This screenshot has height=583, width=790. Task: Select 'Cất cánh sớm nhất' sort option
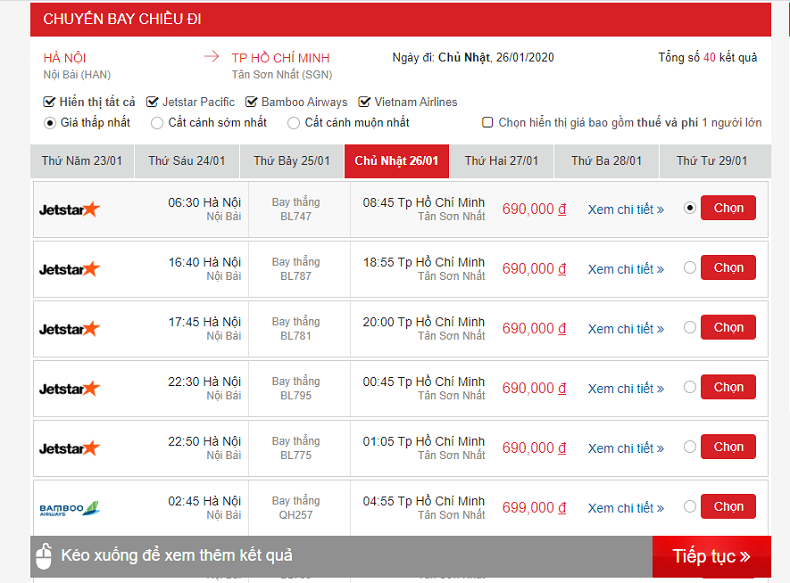(x=157, y=123)
